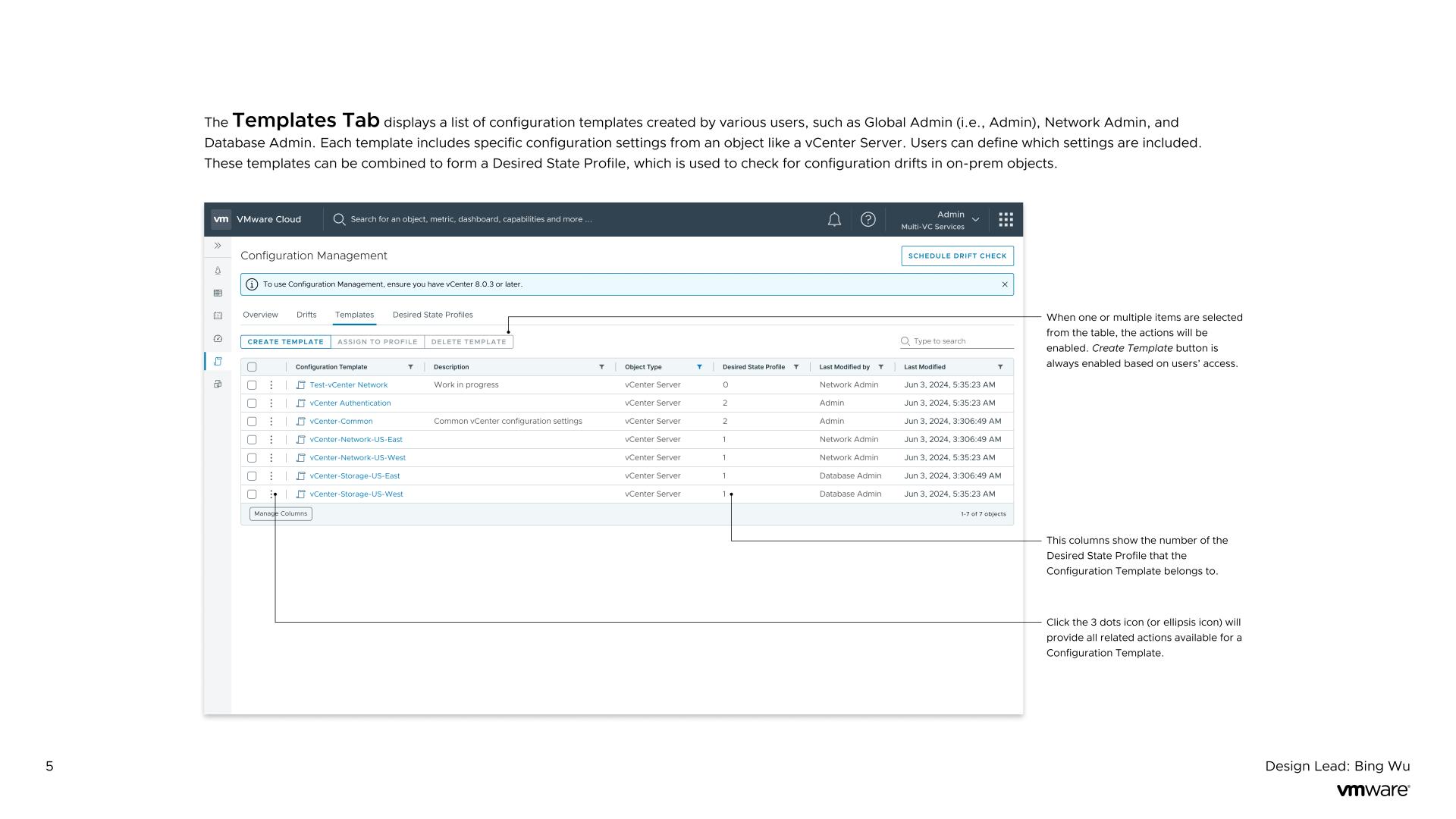
Task: Select the Test-vCenter Network row checkbox
Action: (x=252, y=384)
